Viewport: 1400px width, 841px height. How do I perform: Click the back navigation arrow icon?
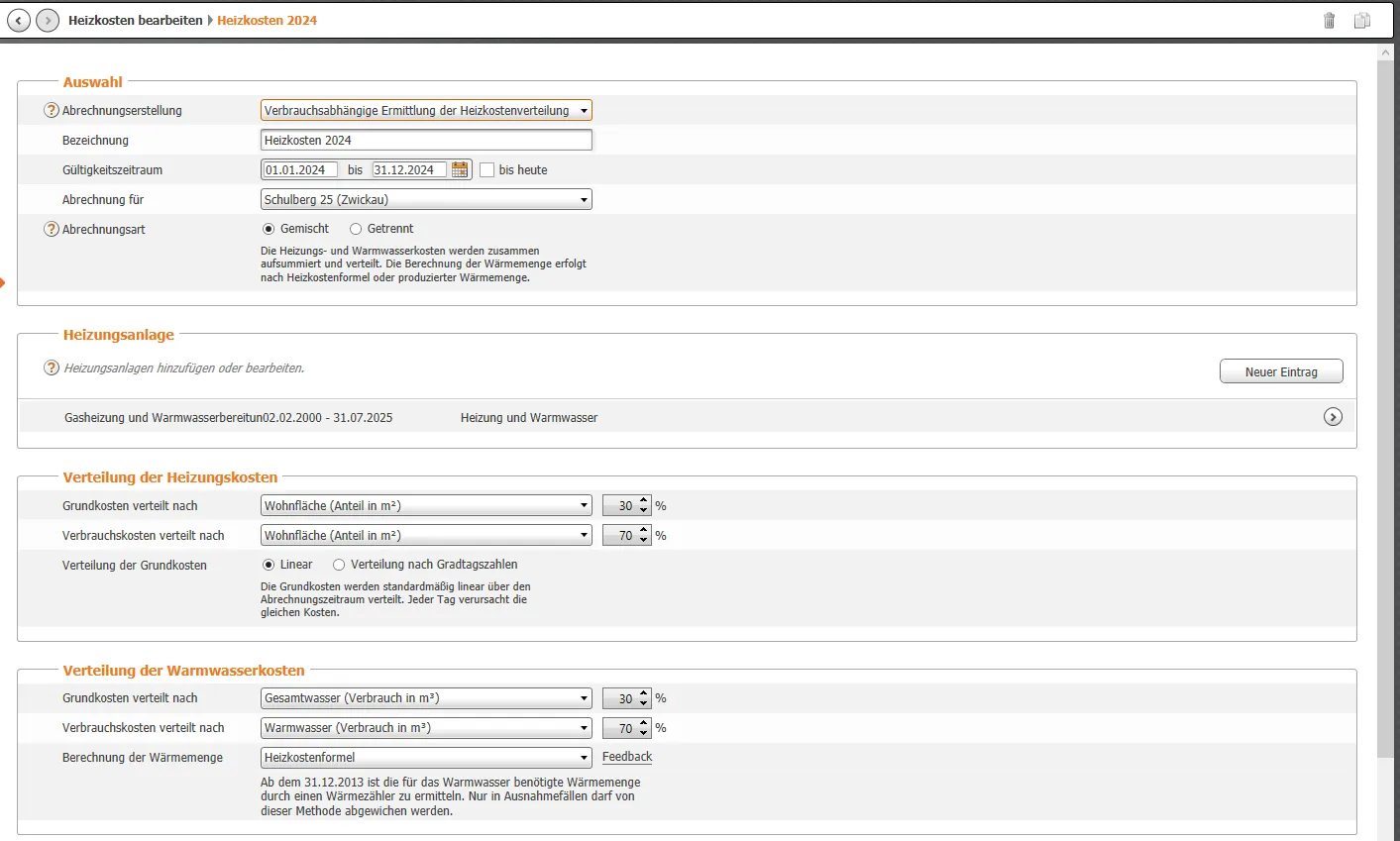pyautogui.click(x=19, y=20)
